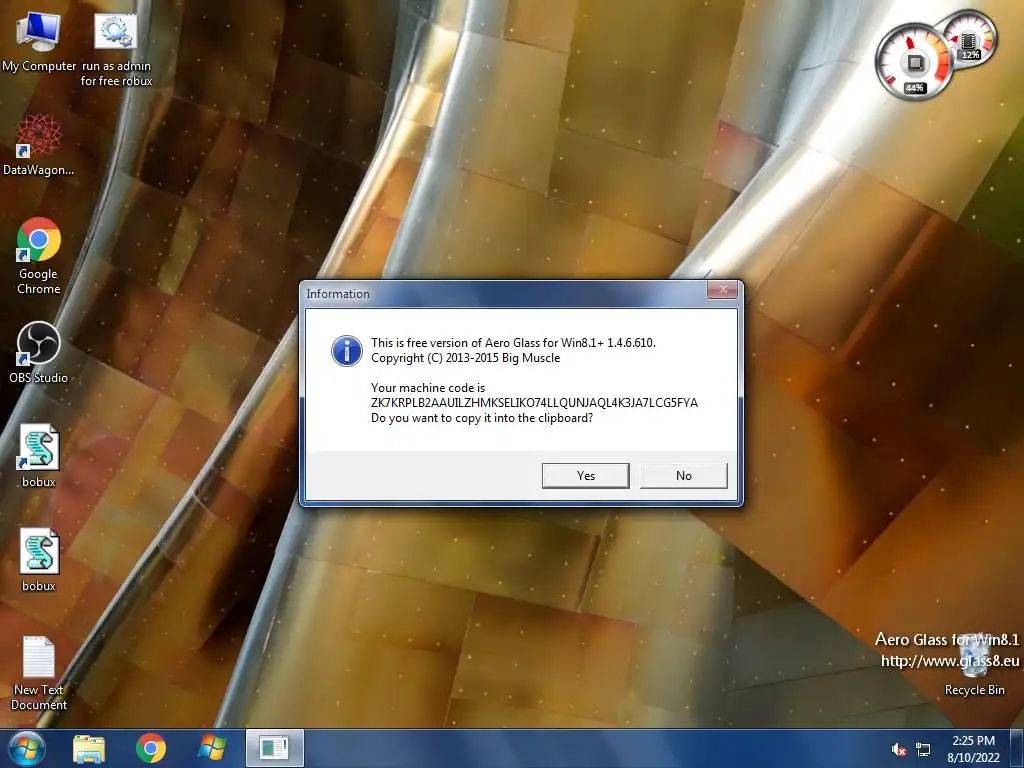Image resolution: width=1024 pixels, height=768 pixels.
Task: Select the New Text Document icon
Action: point(39,673)
